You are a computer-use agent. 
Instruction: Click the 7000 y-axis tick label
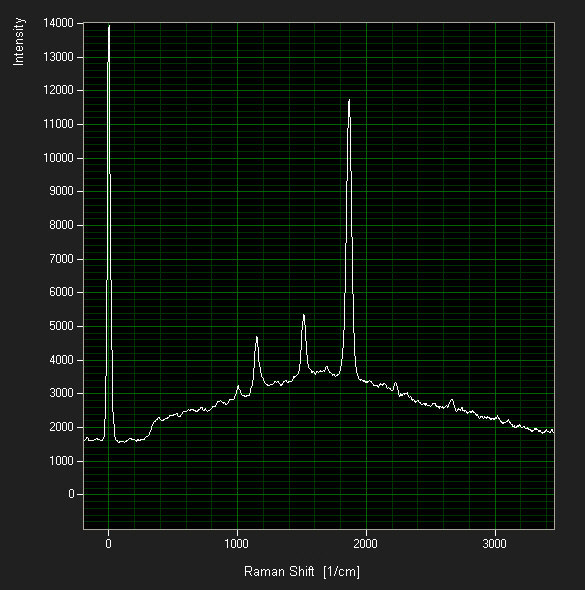click(61, 259)
